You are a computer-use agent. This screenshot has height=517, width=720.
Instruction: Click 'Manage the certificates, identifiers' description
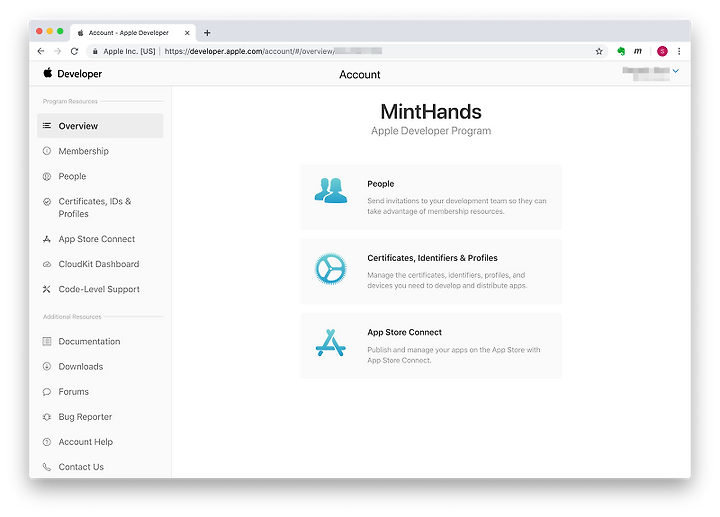pyautogui.click(x=447, y=280)
